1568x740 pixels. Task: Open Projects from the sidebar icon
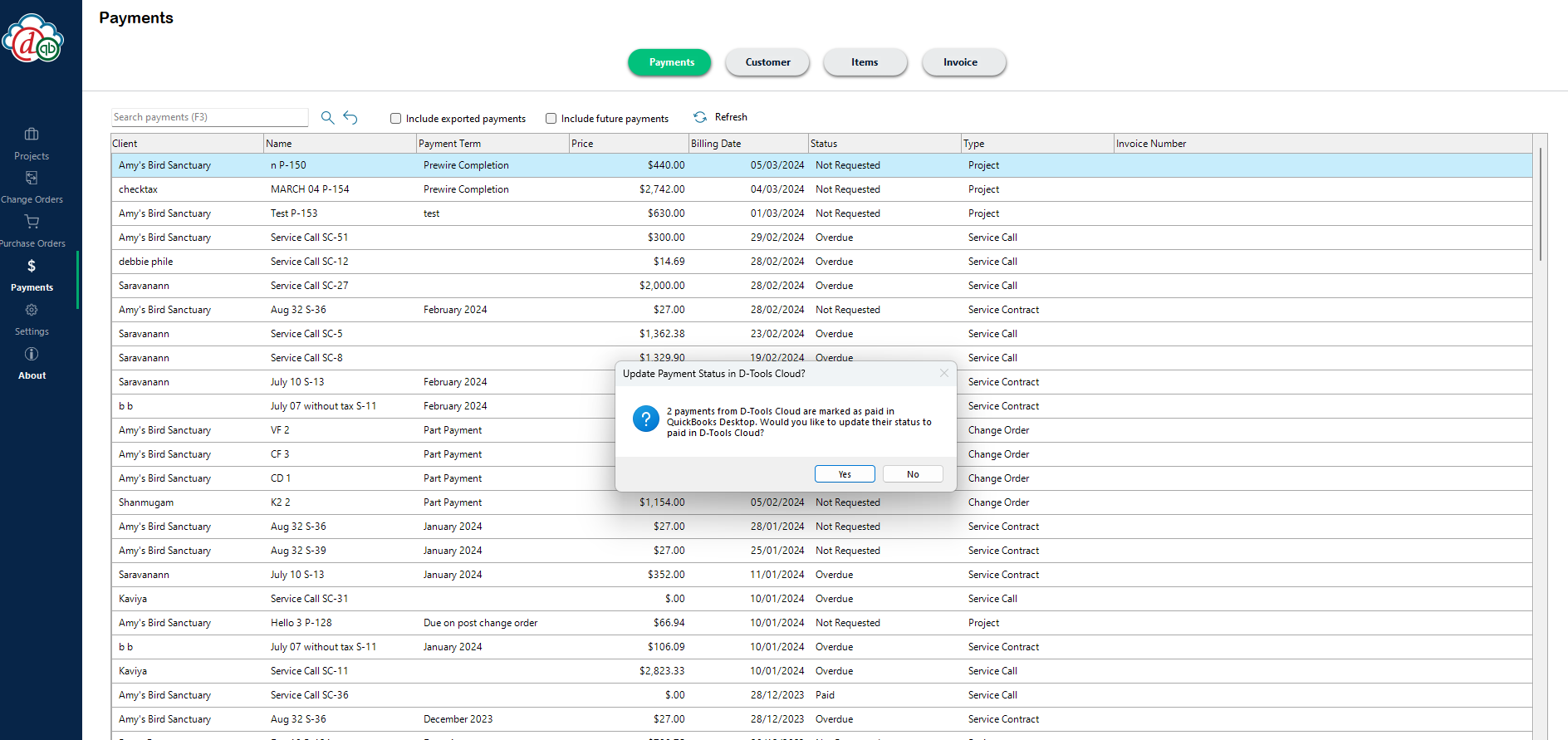pos(32,135)
